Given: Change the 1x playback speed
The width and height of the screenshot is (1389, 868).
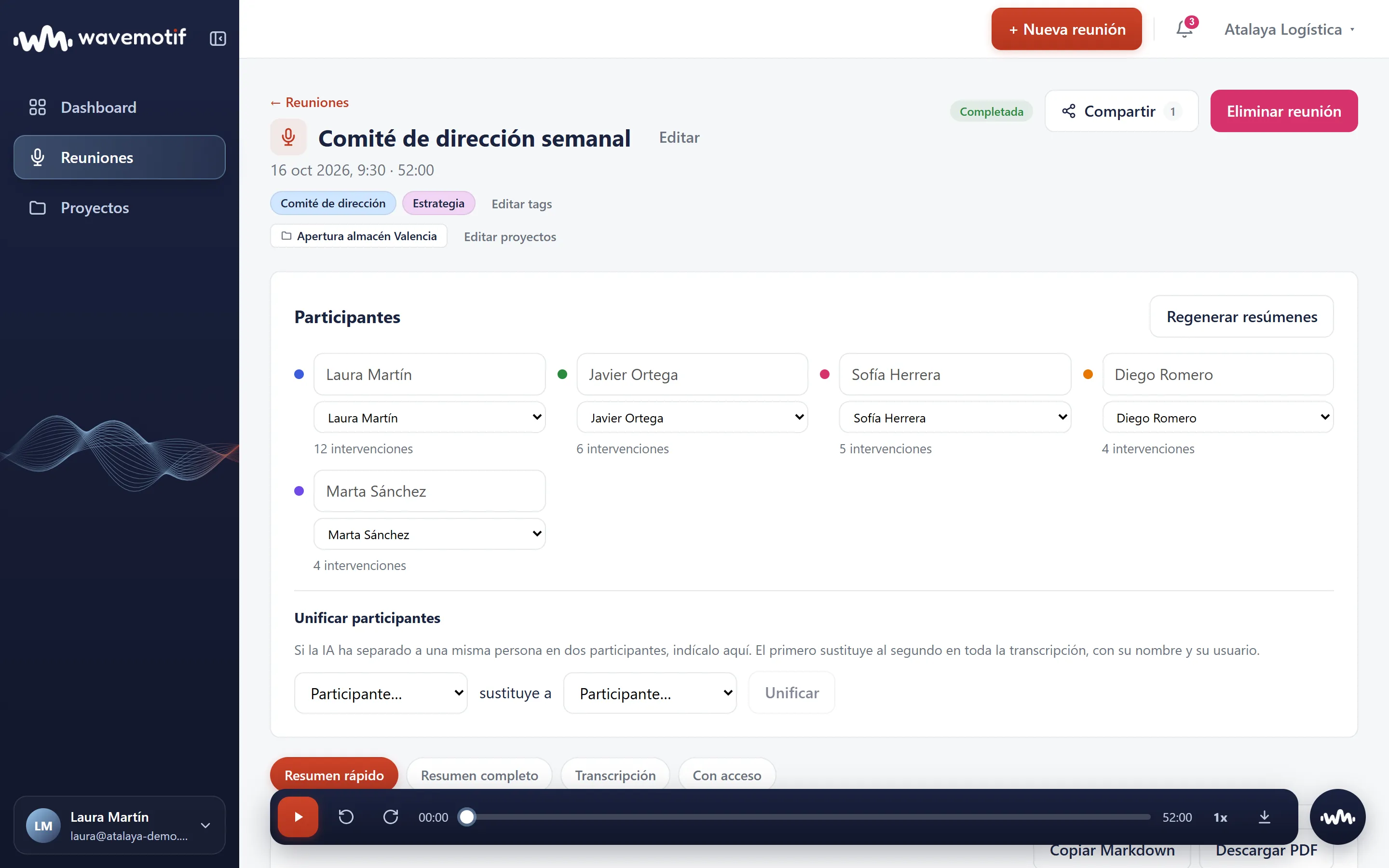Looking at the screenshot, I should pyautogui.click(x=1220, y=817).
